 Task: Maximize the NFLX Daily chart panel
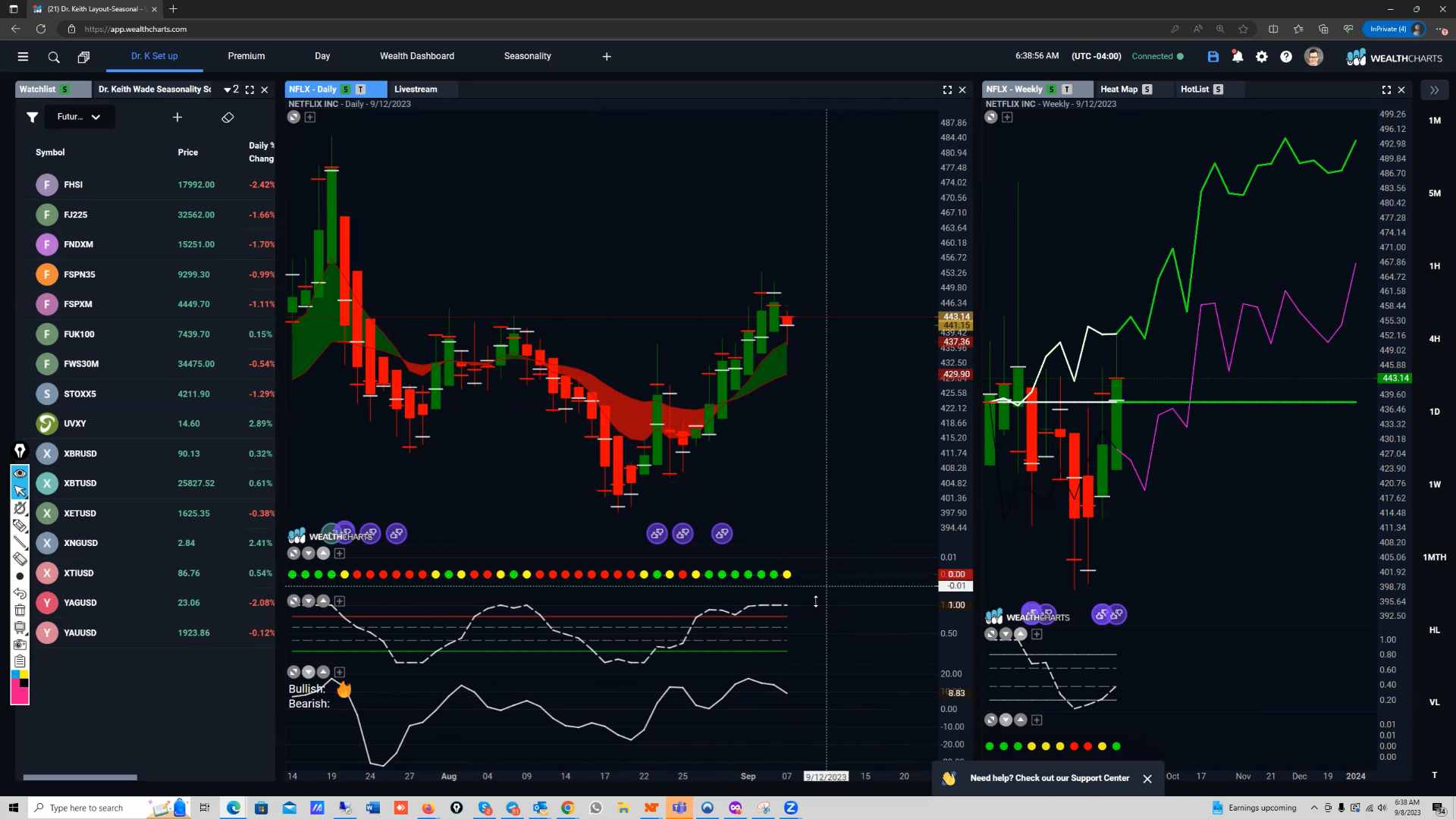point(947,89)
